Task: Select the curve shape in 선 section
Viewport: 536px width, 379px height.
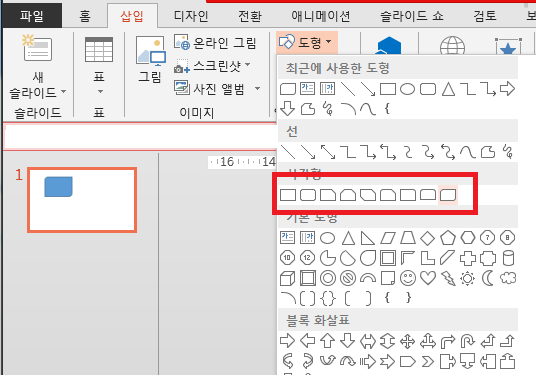Action: pyautogui.click(x=468, y=152)
